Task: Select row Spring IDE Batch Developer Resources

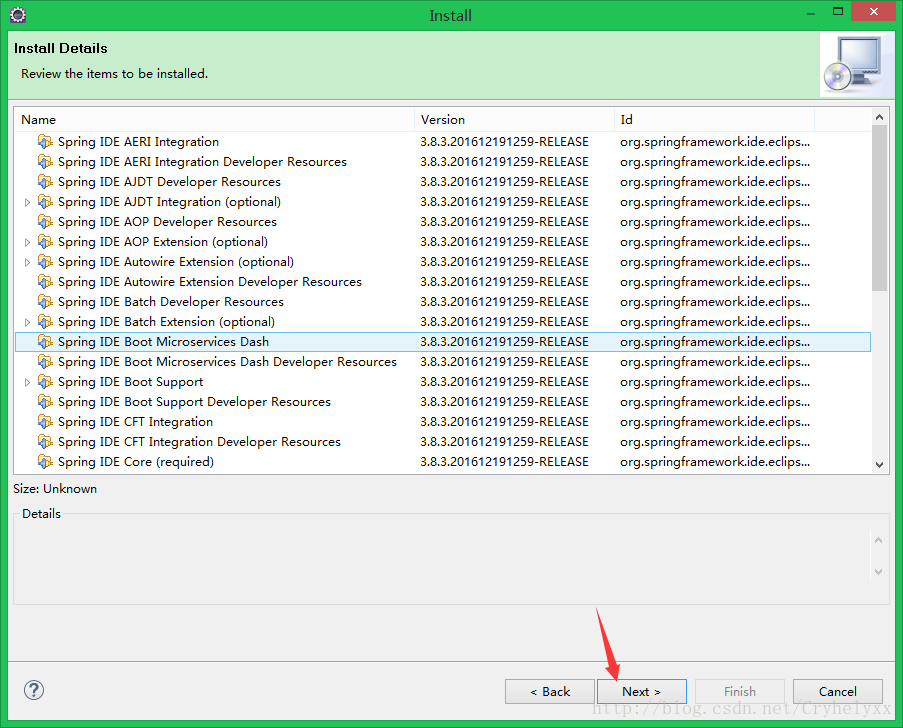Action: (x=442, y=302)
